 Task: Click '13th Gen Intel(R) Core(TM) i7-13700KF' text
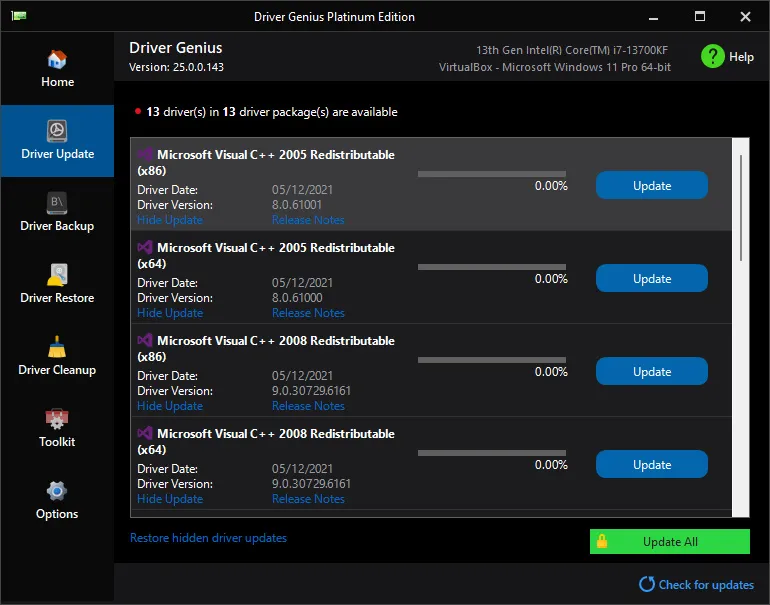click(x=572, y=50)
